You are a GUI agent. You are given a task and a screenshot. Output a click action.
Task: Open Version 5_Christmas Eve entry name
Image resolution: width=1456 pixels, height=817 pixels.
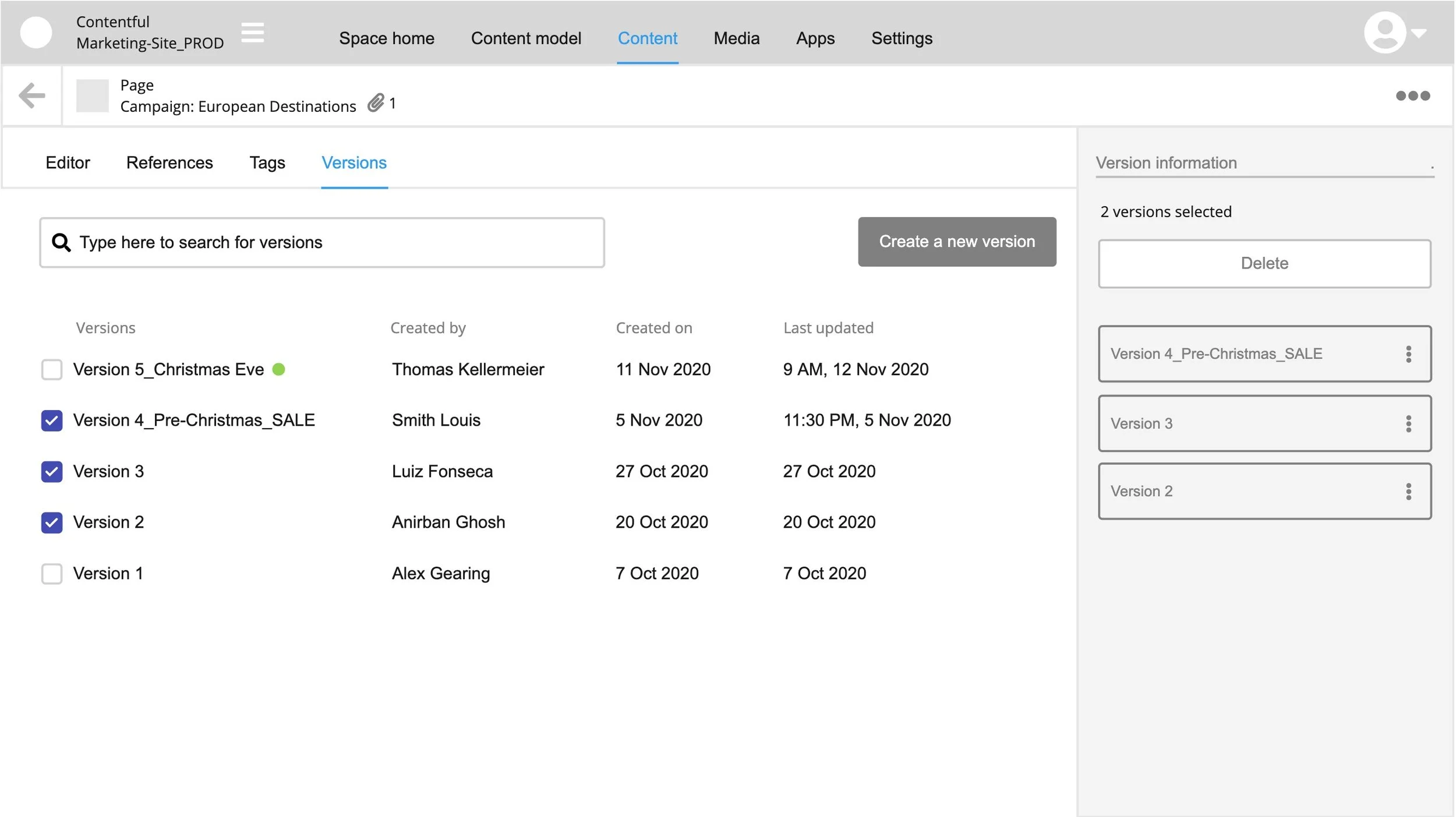(x=168, y=369)
